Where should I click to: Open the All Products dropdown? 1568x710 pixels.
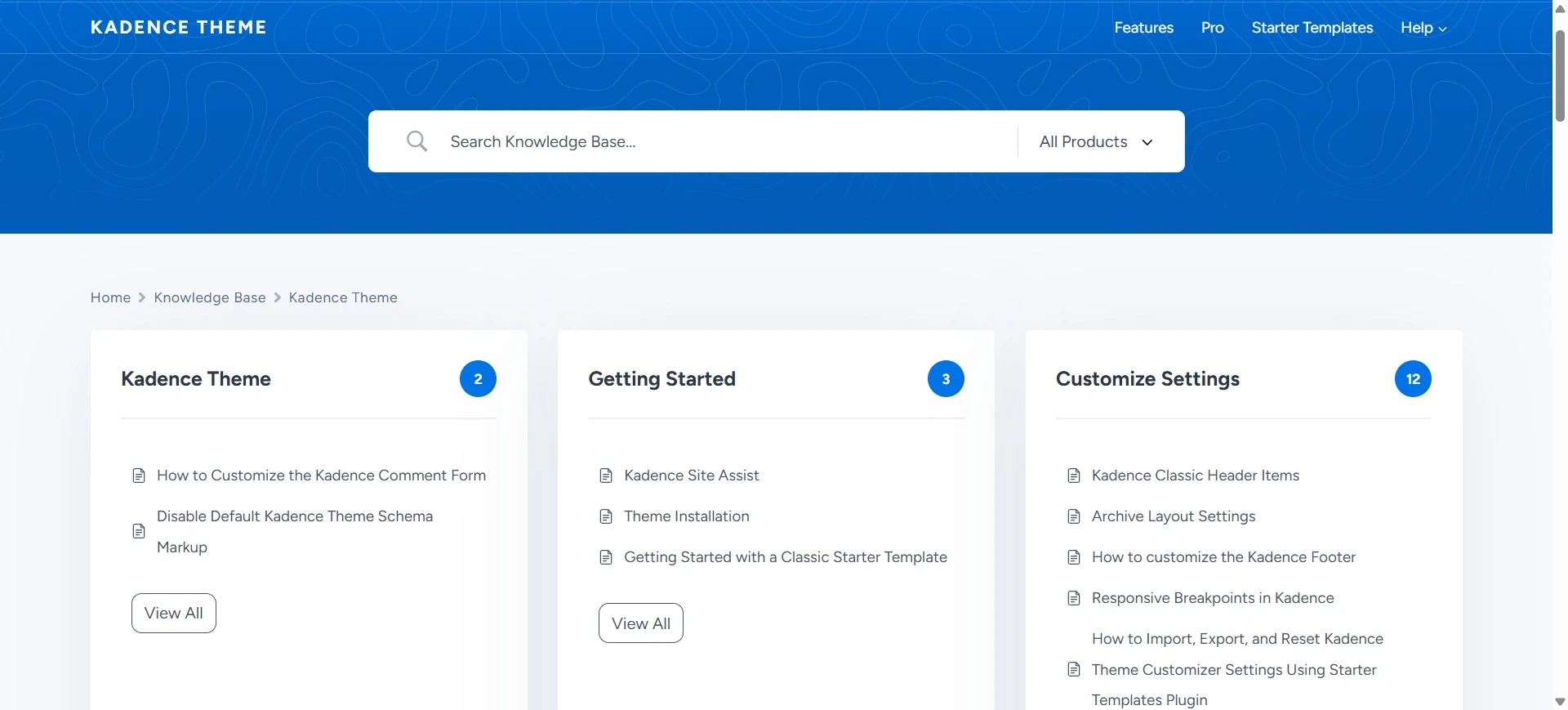(1096, 141)
